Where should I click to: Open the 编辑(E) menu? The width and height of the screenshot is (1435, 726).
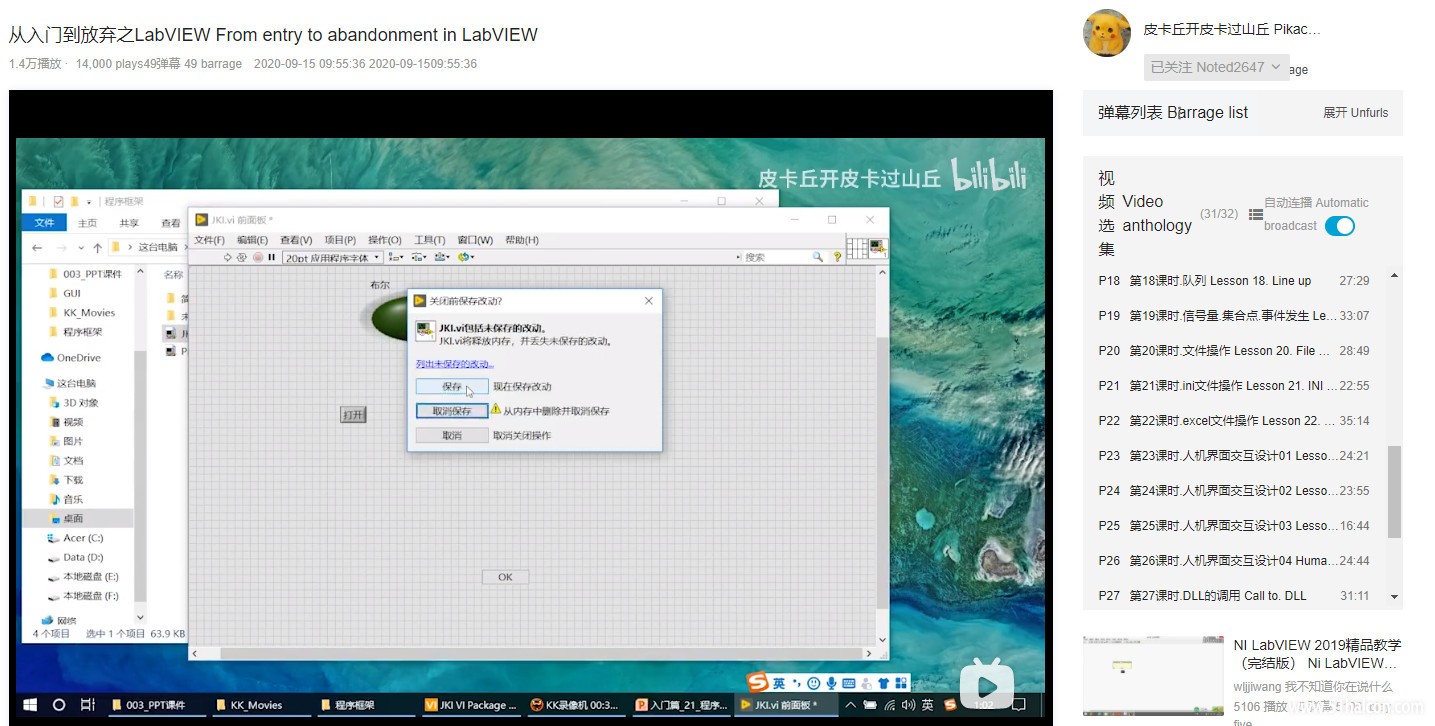coord(252,240)
